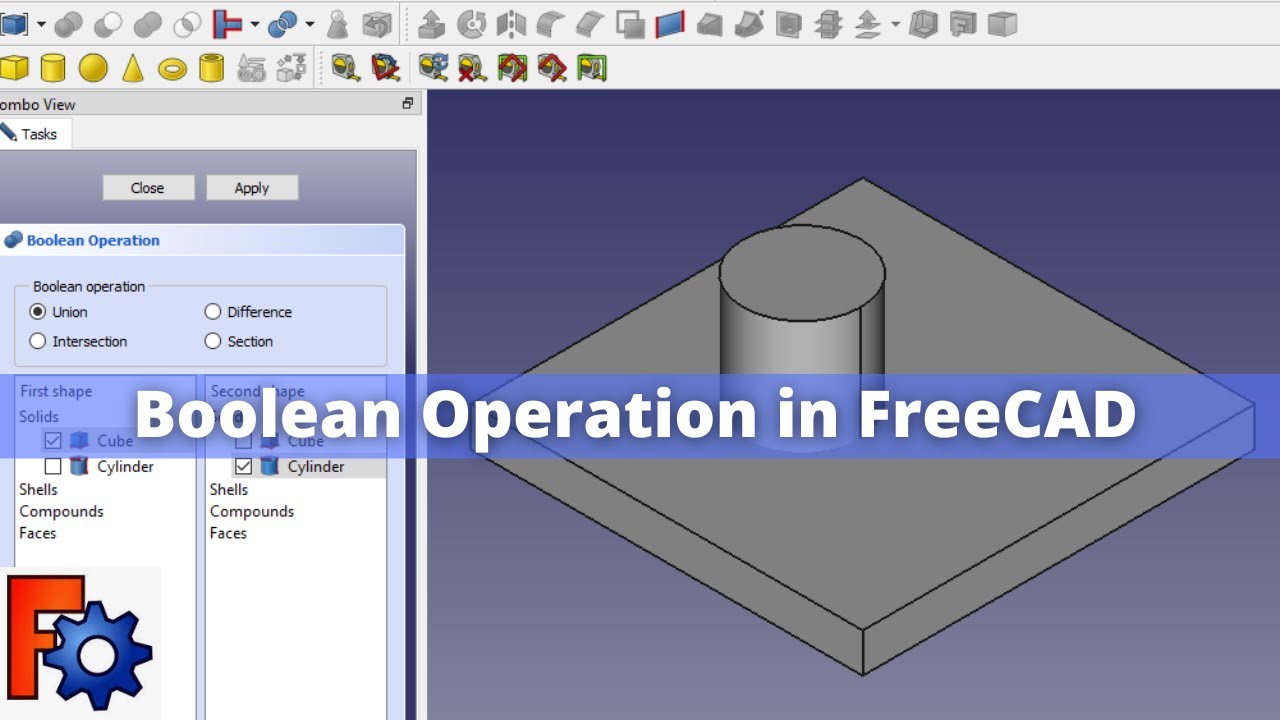This screenshot has width=1280, height=720.
Task: Create a yellow Cube primitive
Action: pos(14,68)
